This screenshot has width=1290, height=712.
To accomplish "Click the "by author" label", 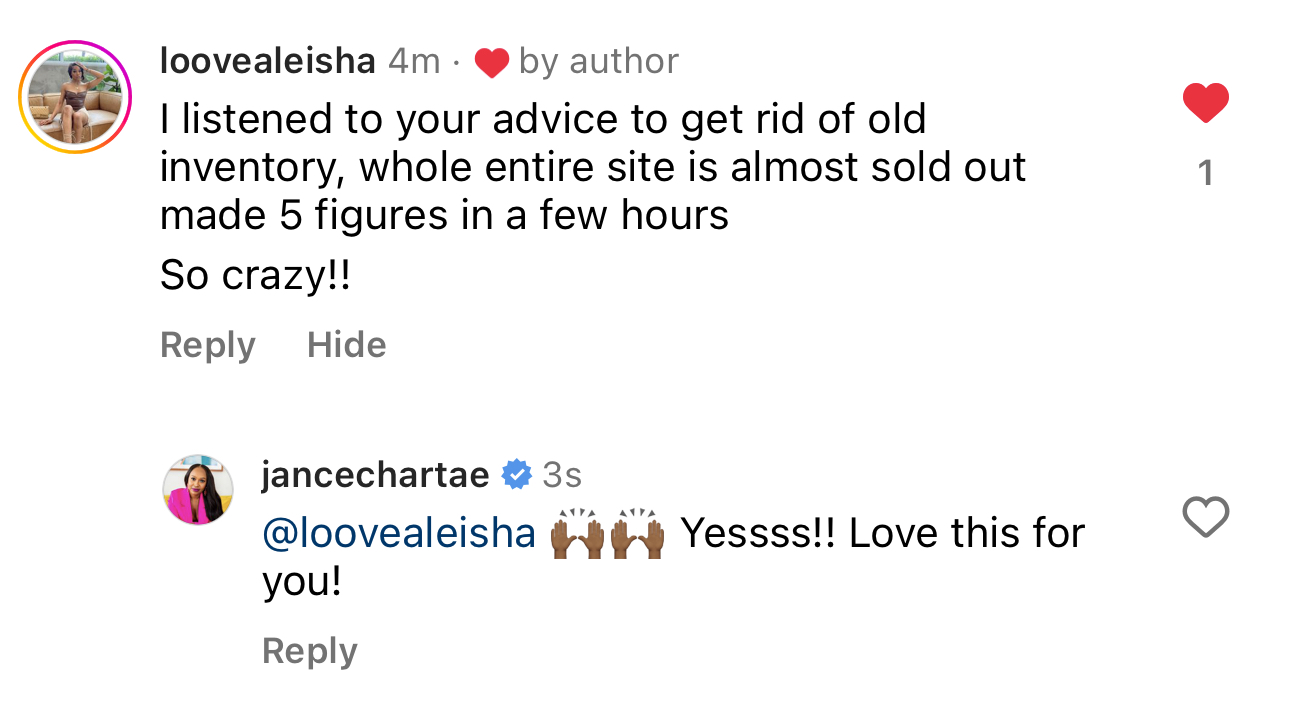I will tap(599, 62).
